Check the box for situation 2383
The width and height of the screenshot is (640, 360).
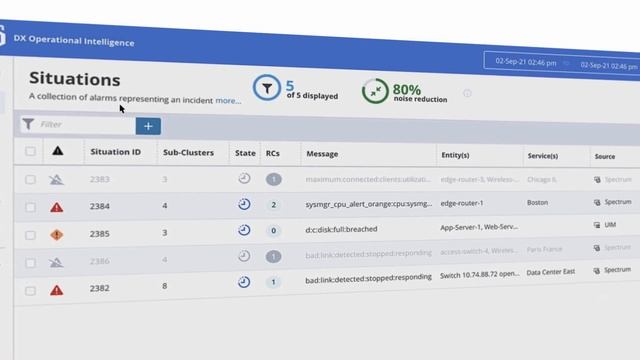click(30, 180)
